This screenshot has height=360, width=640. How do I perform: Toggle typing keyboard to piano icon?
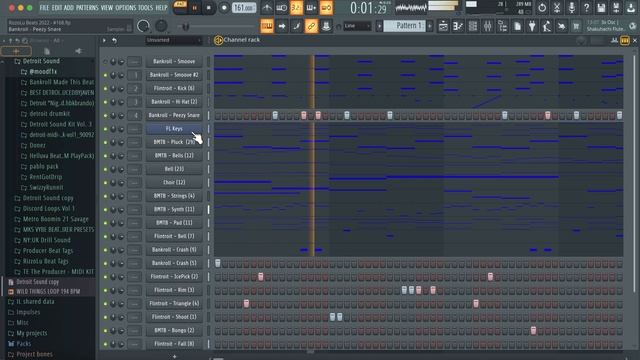tap(267, 26)
